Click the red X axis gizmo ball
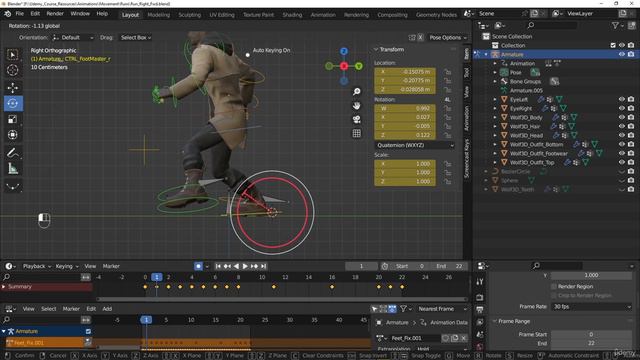This screenshot has height=360, width=640. tap(344, 66)
